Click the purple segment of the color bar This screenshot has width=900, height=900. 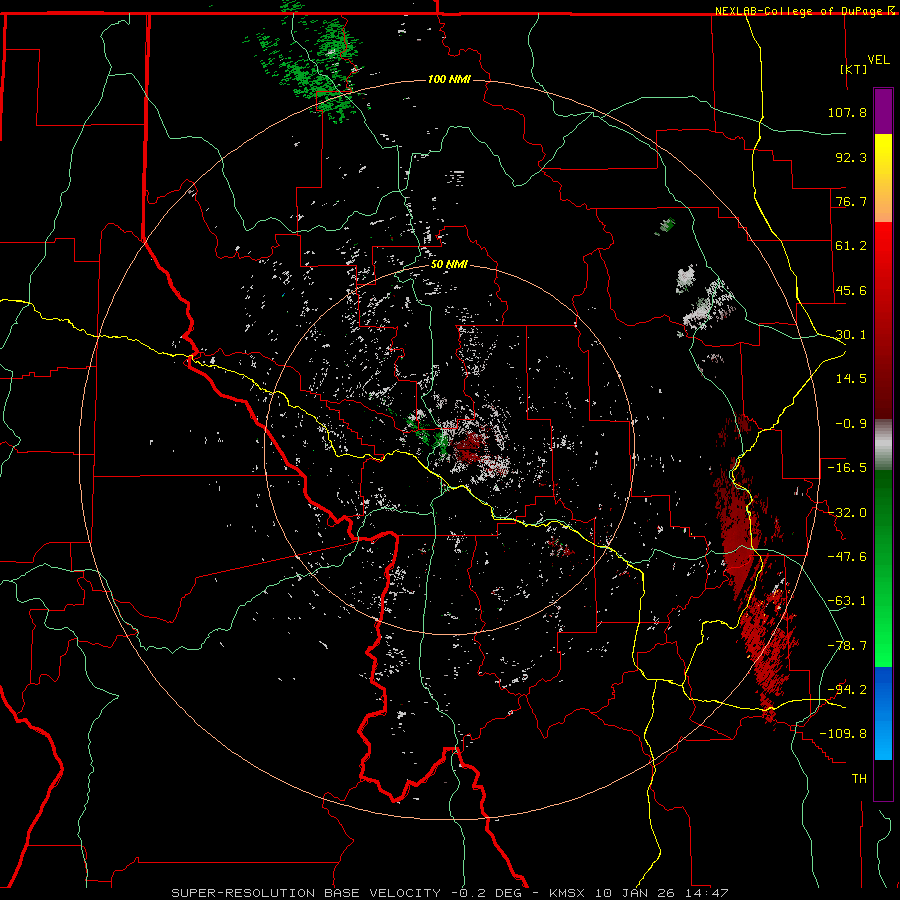coord(883,111)
